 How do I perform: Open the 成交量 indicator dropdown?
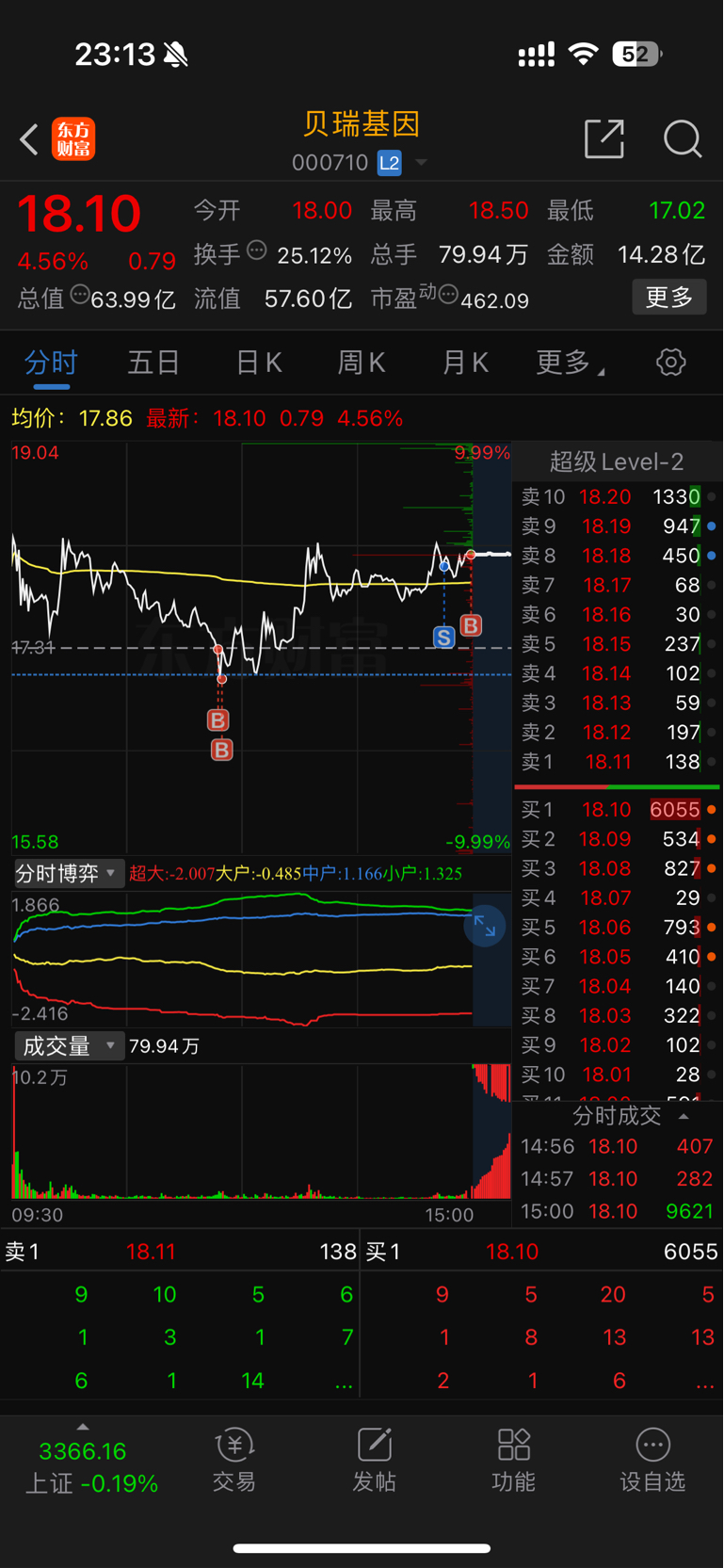(68, 1046)
